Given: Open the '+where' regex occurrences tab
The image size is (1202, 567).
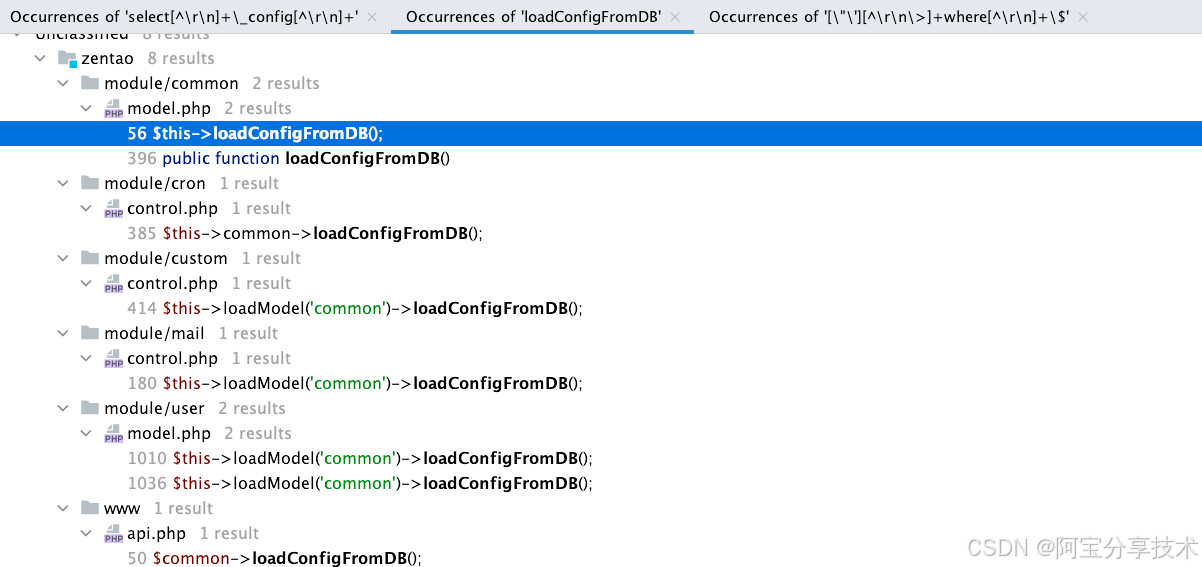Looking at the screenshot, I should [x=889, y=17].
